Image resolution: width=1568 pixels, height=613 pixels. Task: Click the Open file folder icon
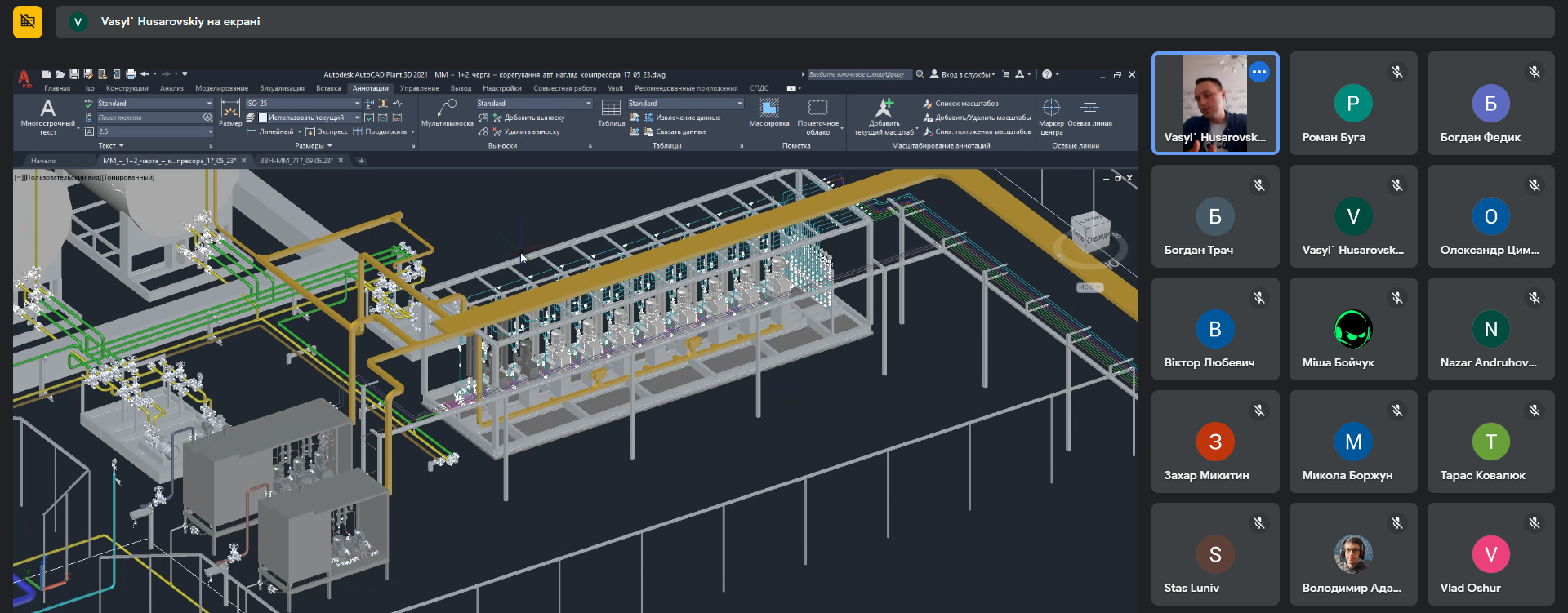point(60,74)
